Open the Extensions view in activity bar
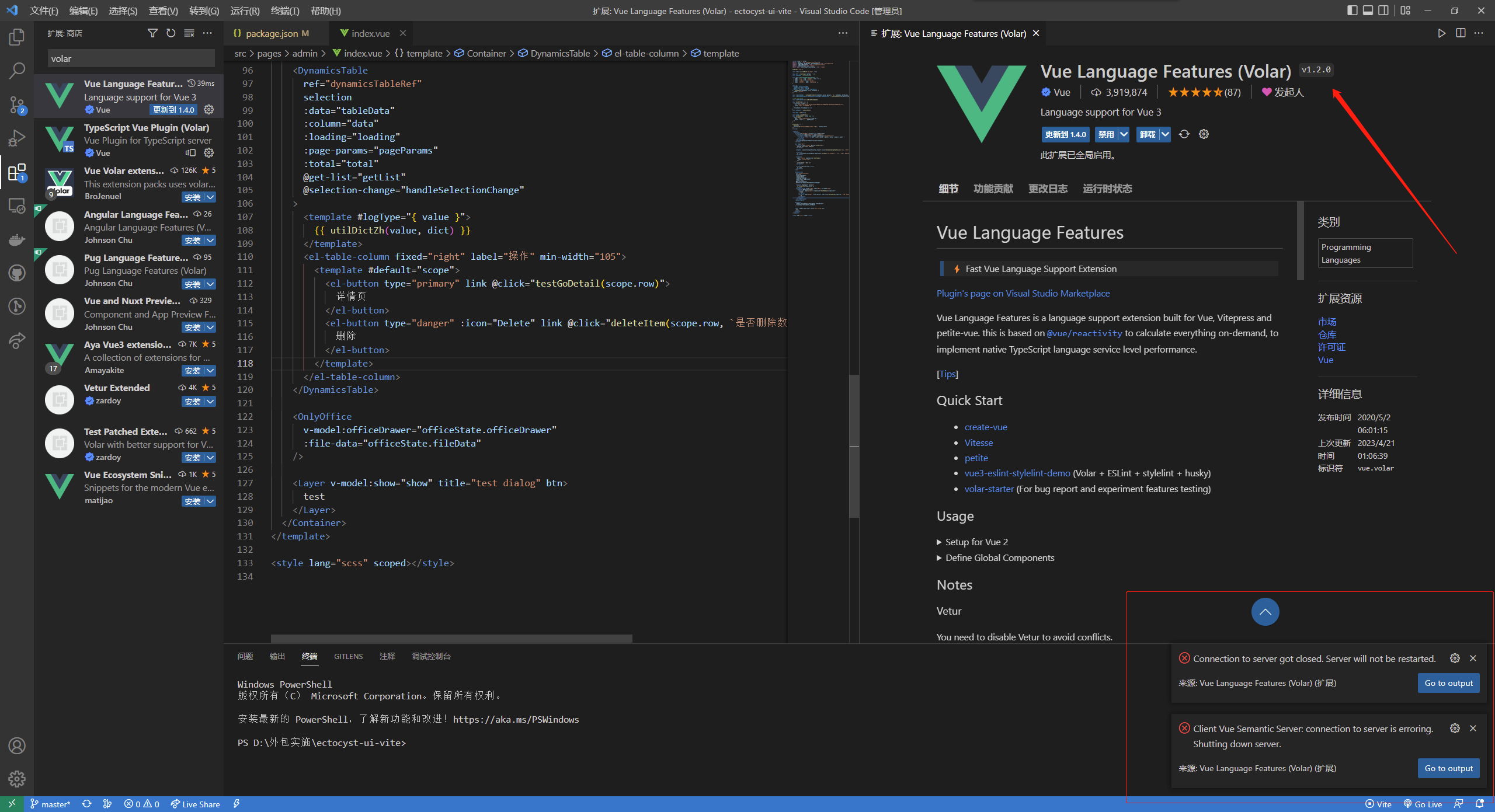1495x812 pixels. (17, 172)
